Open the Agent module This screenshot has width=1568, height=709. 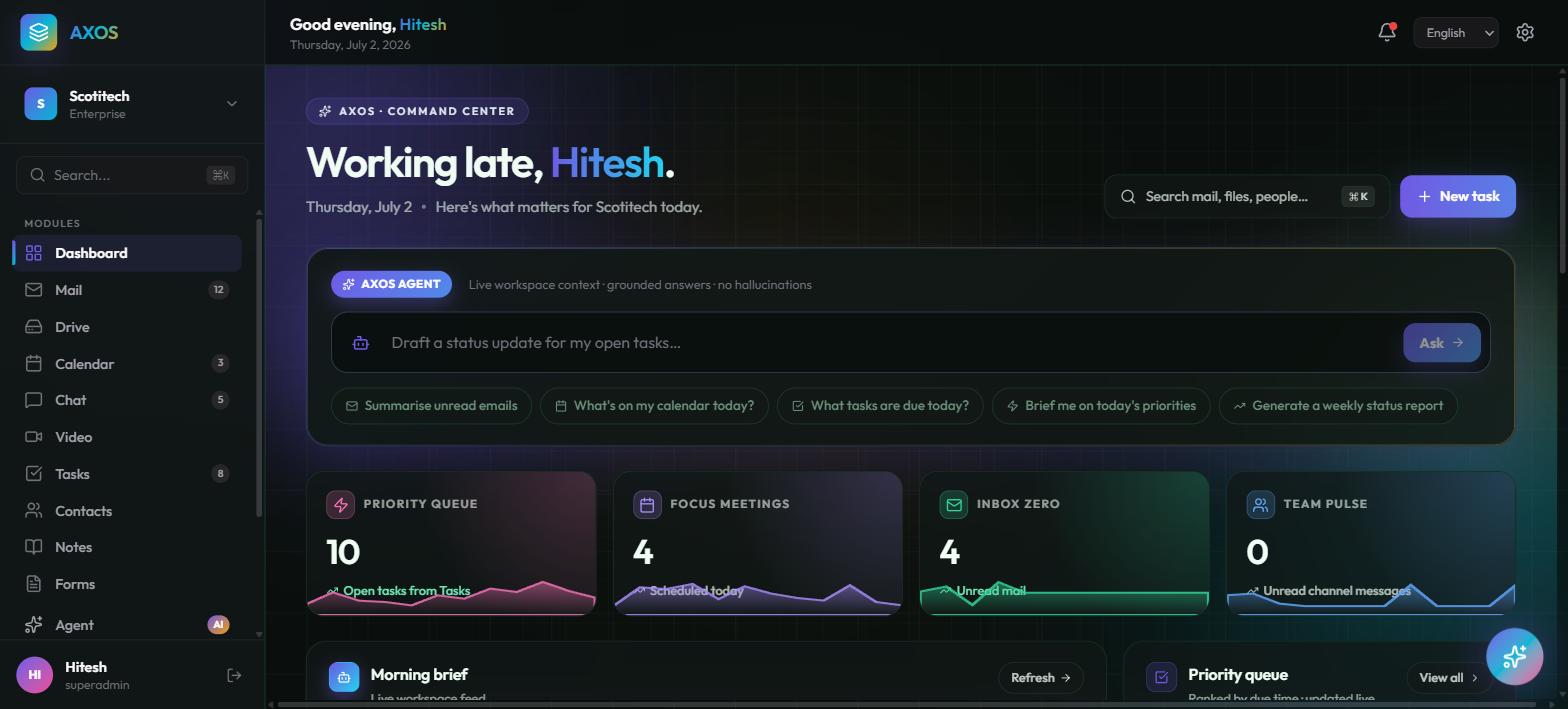[127, 625]
